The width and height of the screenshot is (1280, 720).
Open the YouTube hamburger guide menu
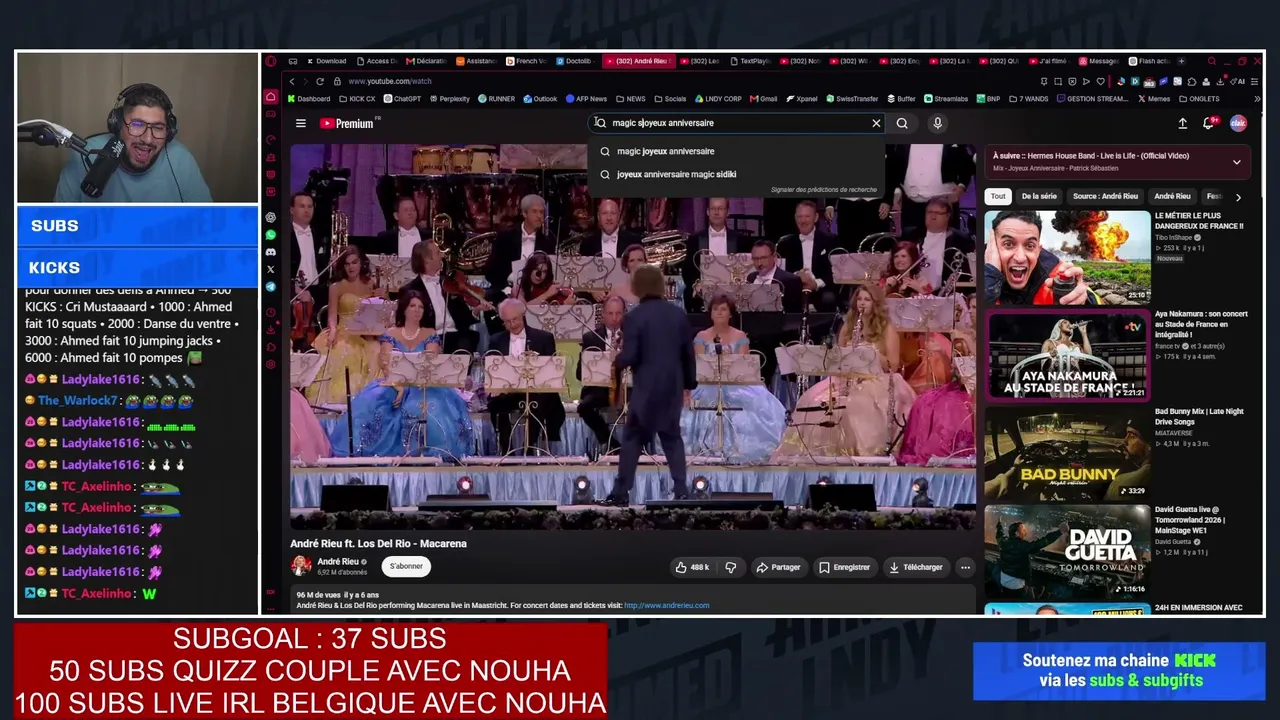pyautogui.click(x=300, y=123)
